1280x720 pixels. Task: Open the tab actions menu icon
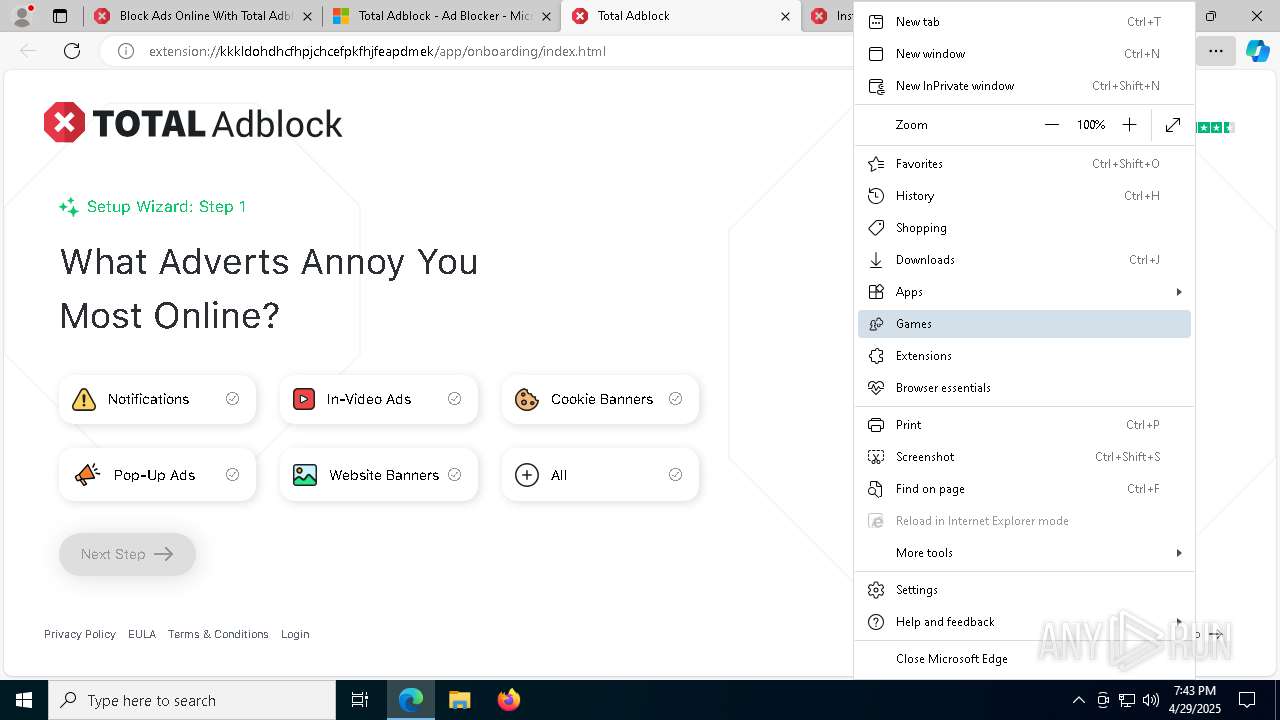(60, 16)
